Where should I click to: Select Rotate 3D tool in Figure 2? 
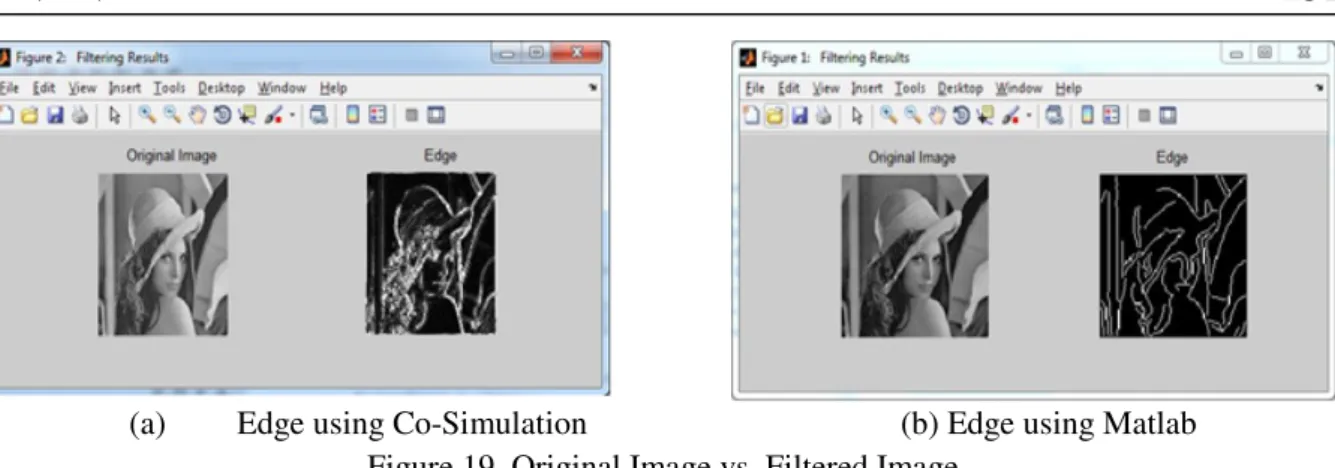click(x=222, y=115)
